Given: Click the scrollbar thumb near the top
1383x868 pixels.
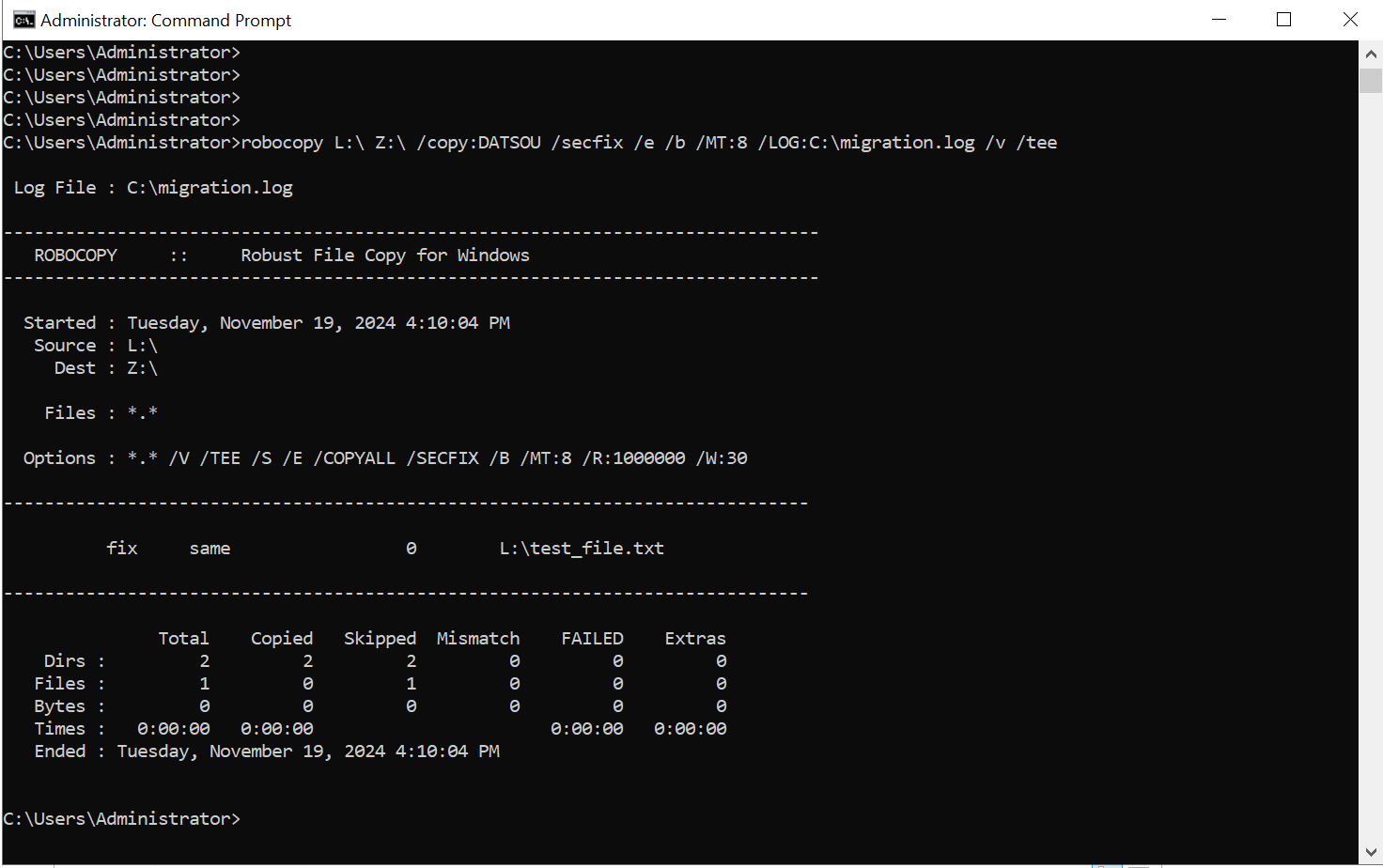Looking at the screenshot, I should click(1370, 80).
